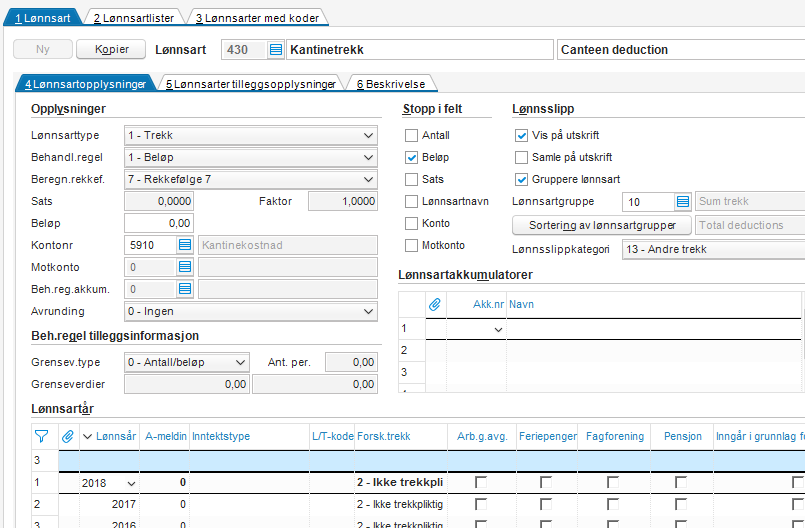Open 6 Beskrivelse tab

tap(391, 84)
